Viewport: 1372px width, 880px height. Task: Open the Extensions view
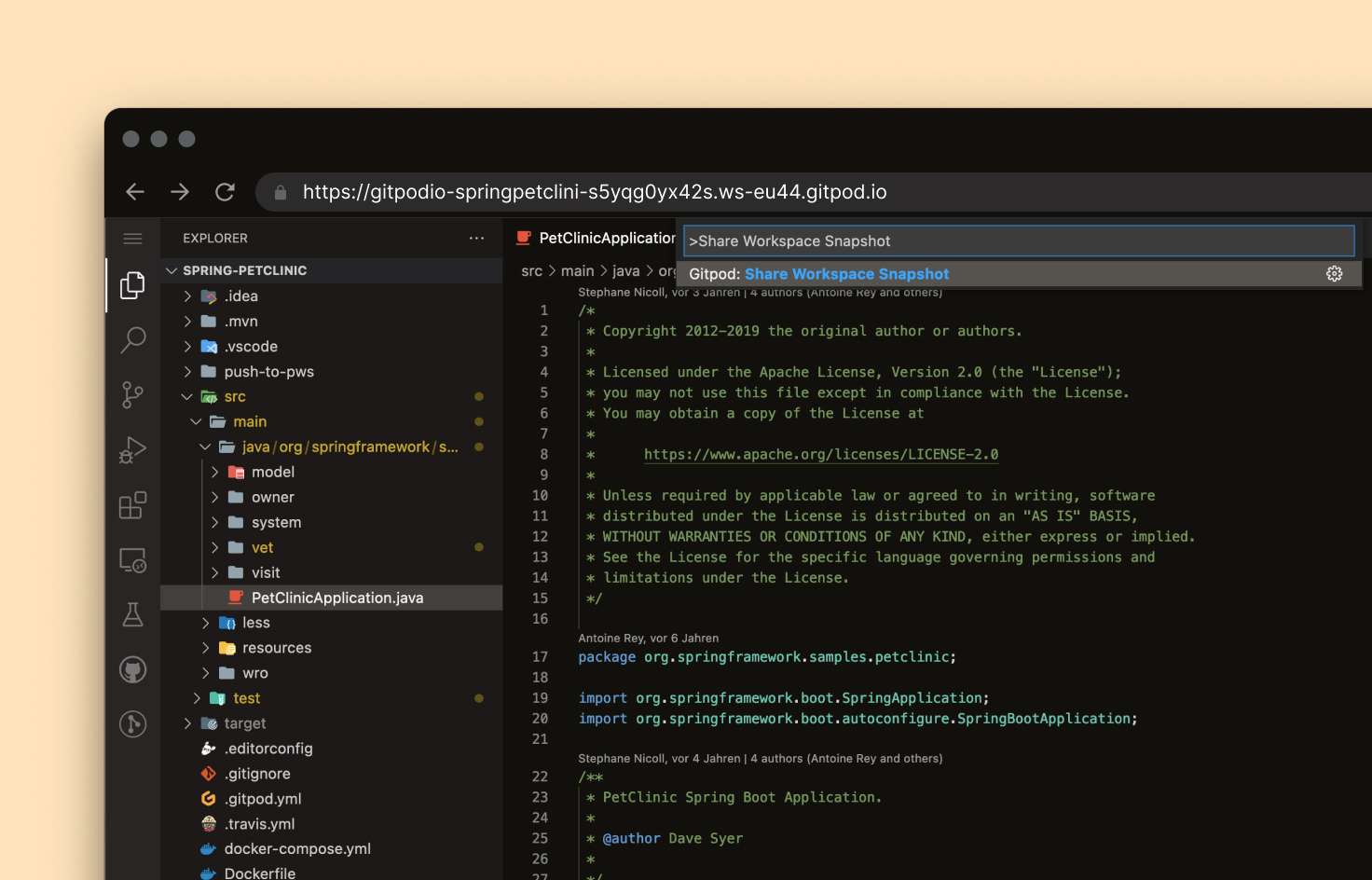click(x=132, y=504)
